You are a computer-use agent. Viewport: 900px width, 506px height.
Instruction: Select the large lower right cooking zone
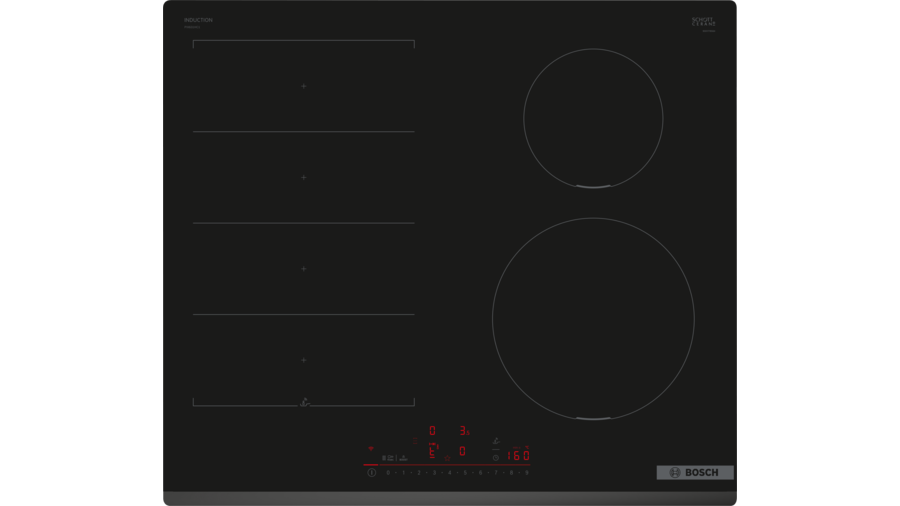[593, 319]
